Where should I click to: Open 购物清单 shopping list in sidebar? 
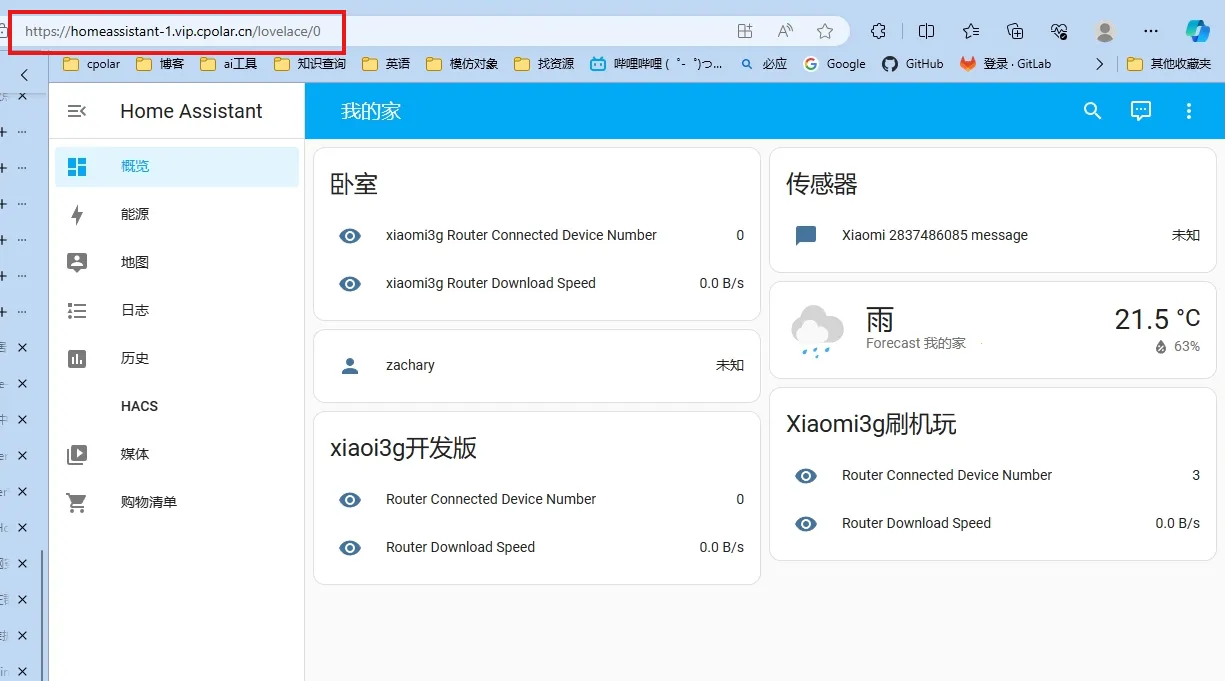(148, 502)
